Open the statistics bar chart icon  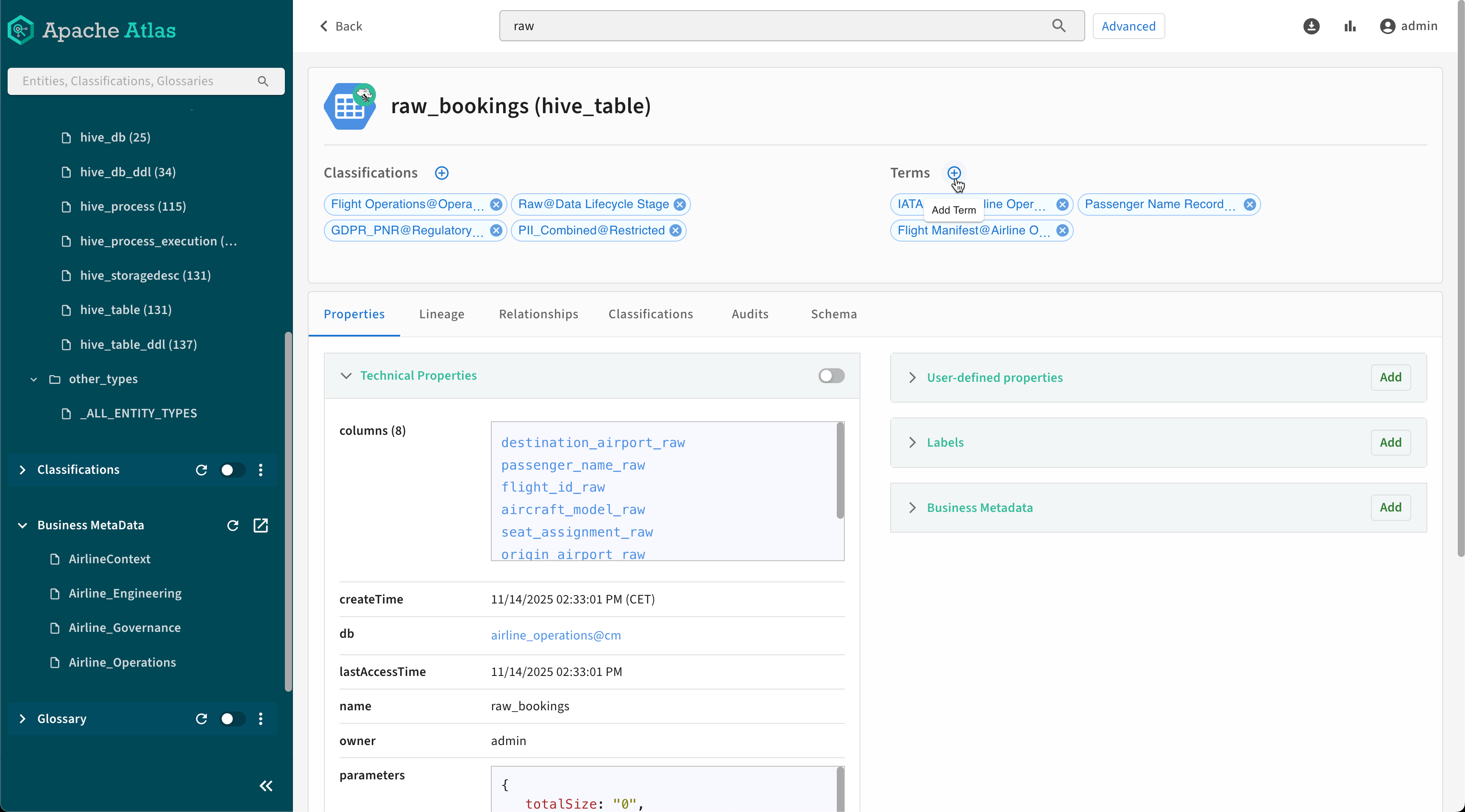pyautogui.click(x=1350, y=26)
